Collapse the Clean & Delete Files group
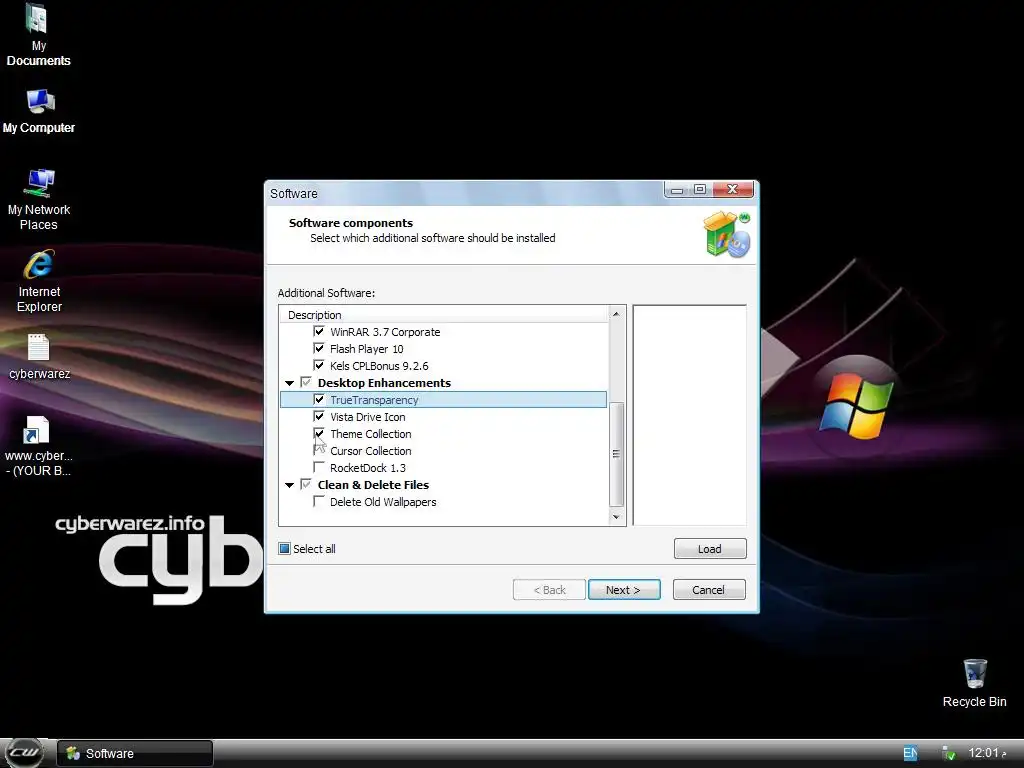This screenshot has width=1024, height=768. (289, 485)
